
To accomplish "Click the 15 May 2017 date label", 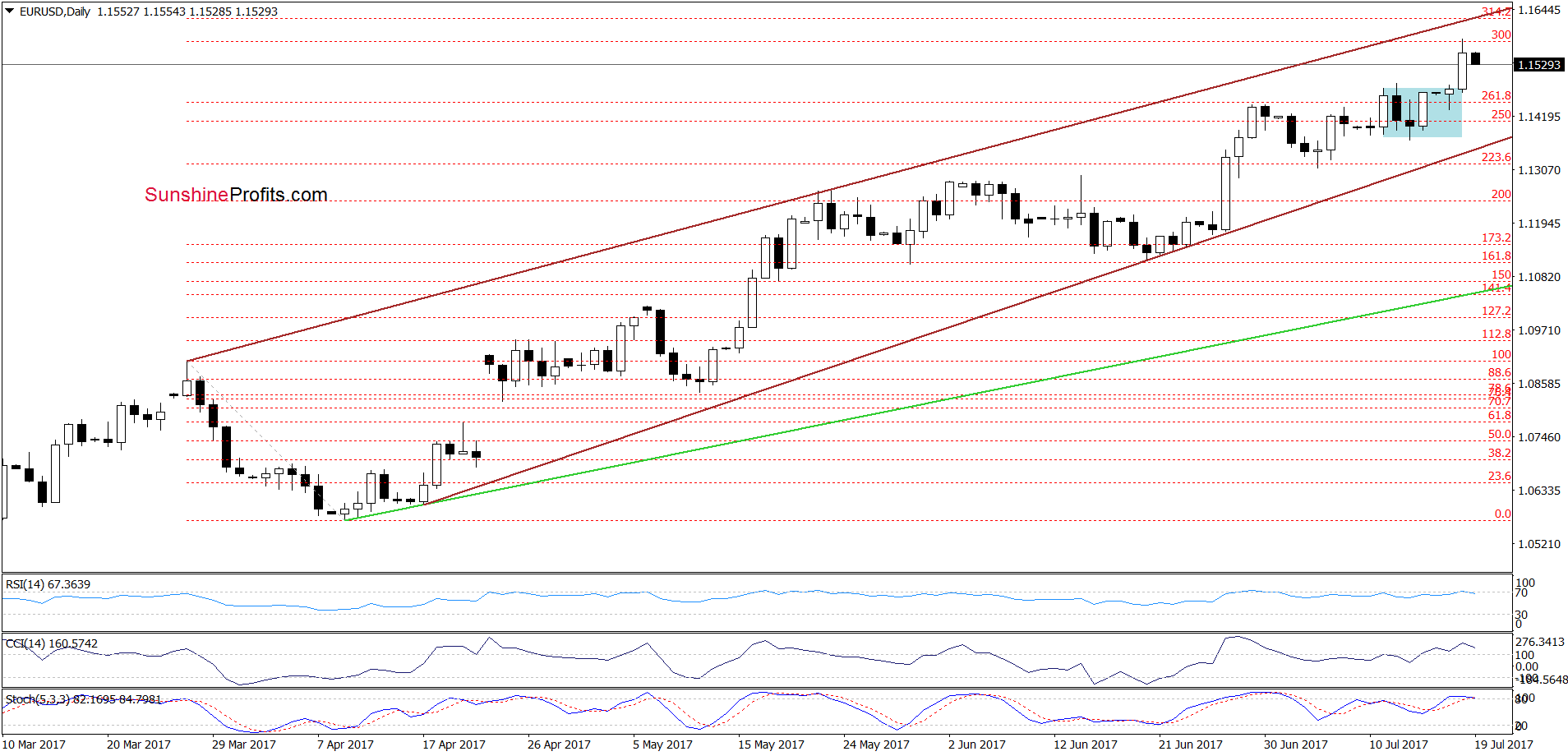I will 771,744.
